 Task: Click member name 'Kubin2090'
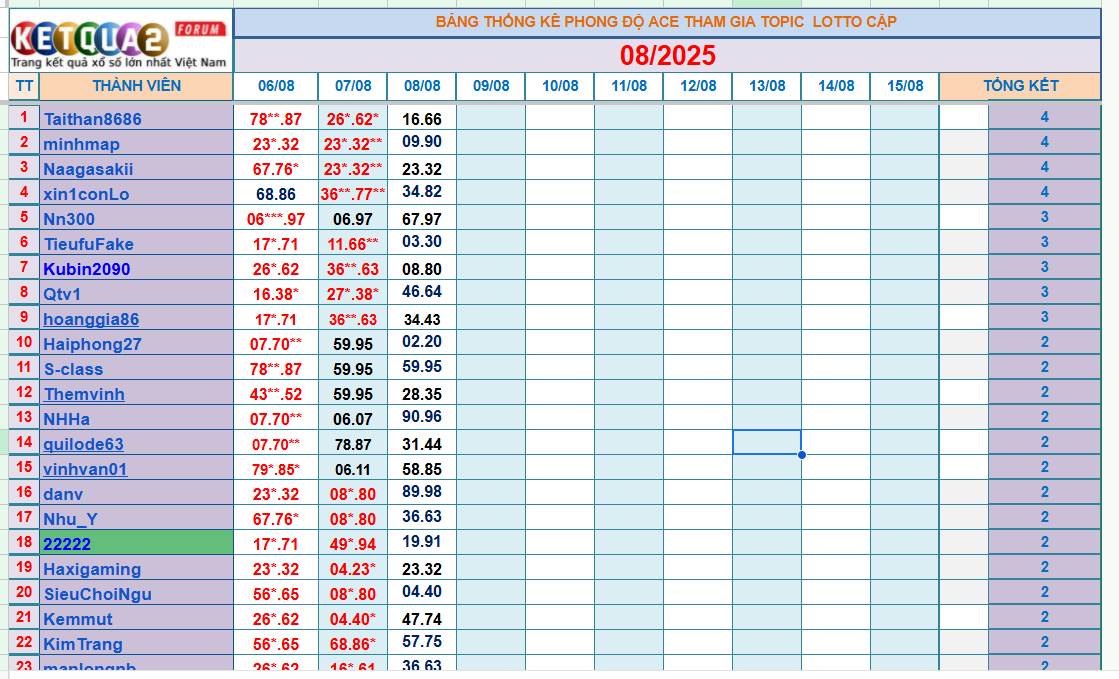pyautogui.click(x=86, y=269)
